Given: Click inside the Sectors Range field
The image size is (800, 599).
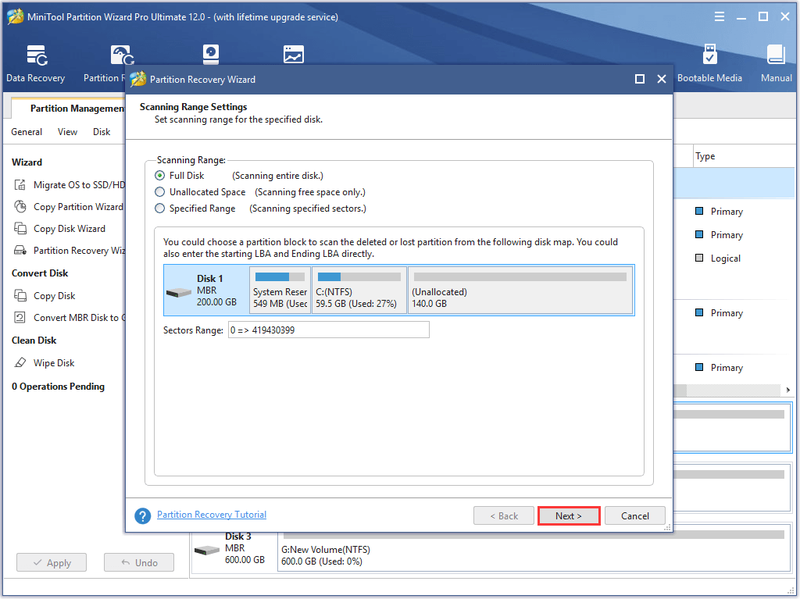Looking at the screenshot, I should pyautogui.click(x=329, y=330).
